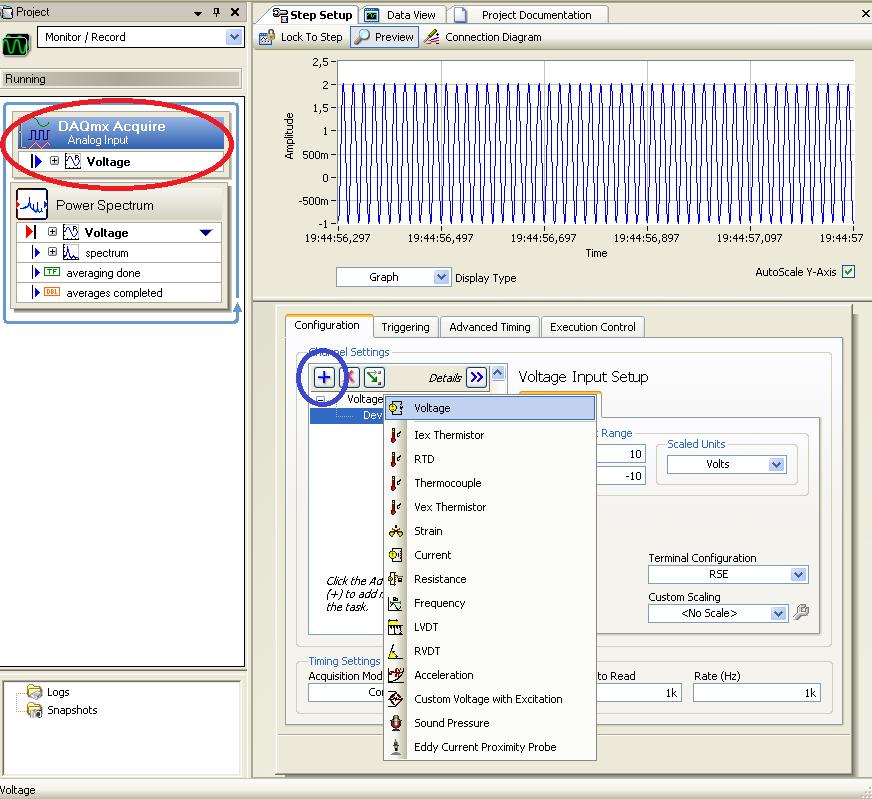Open the Logs folder
The width and height of the screenshot is (872, 799).
tap(49, 692)
